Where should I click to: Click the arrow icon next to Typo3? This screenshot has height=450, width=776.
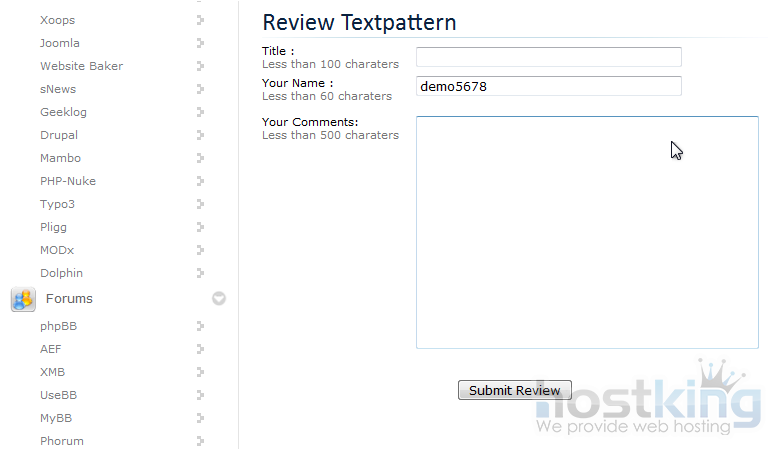[200, 204]
